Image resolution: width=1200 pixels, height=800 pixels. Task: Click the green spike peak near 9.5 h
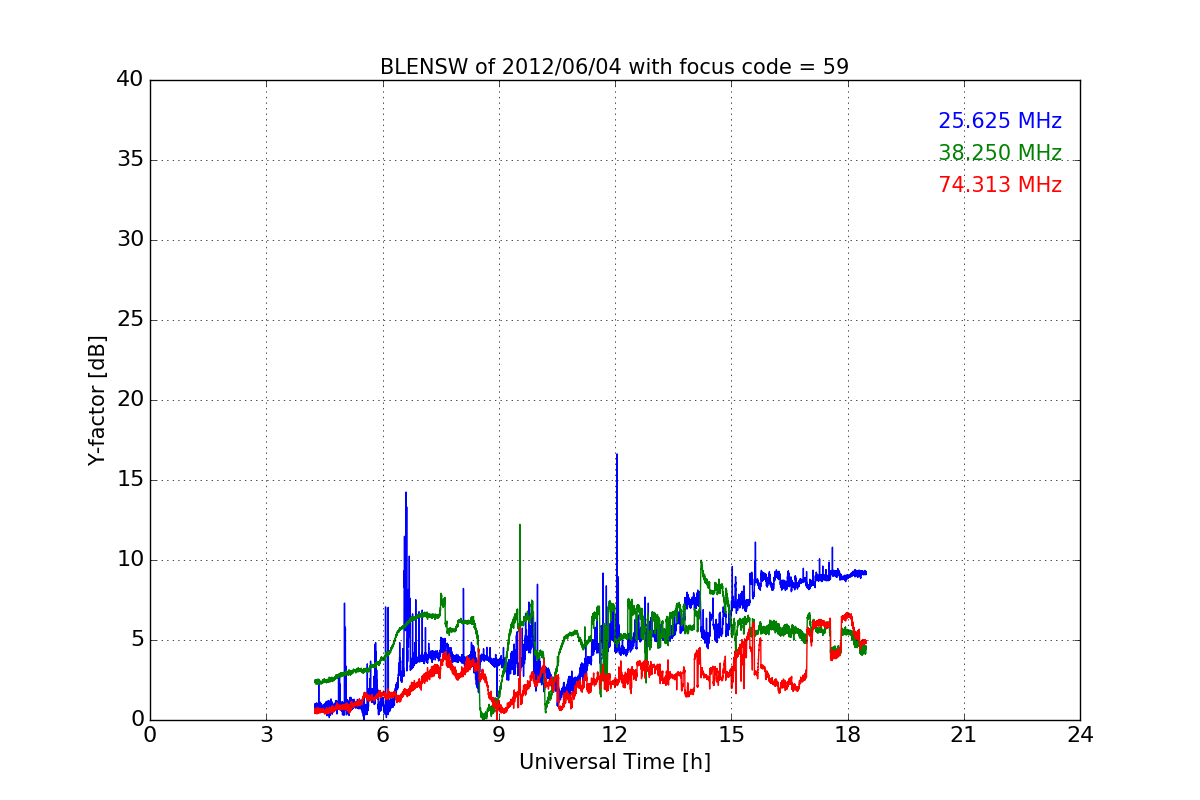point(520,525)
